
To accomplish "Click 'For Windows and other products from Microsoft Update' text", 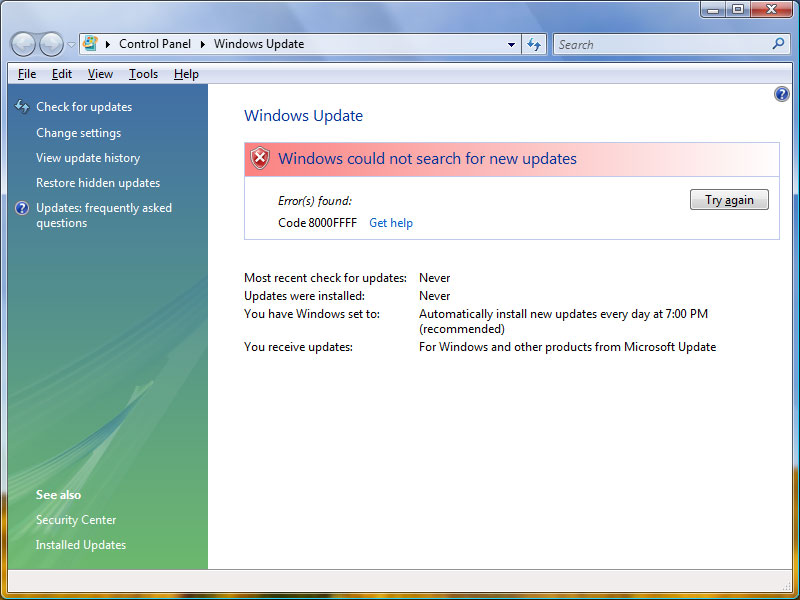I will pos(567,346).
